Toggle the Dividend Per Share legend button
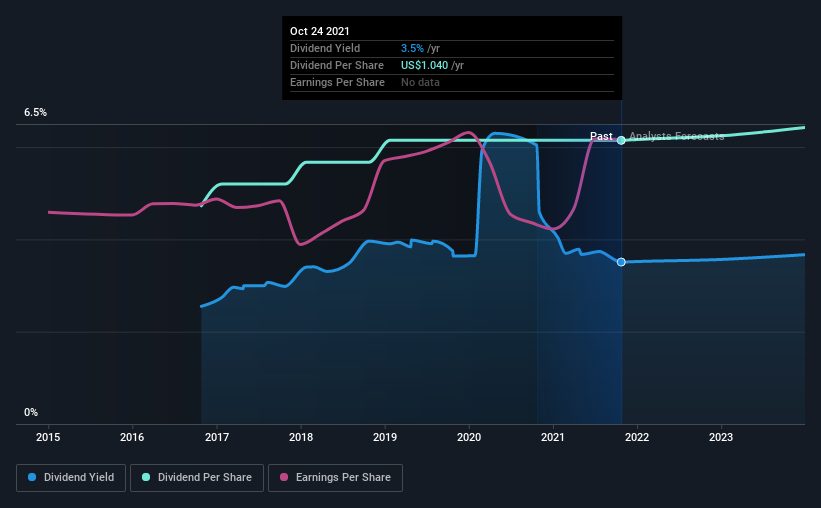Viewport: 821px width, 508px height. (197, 478)
